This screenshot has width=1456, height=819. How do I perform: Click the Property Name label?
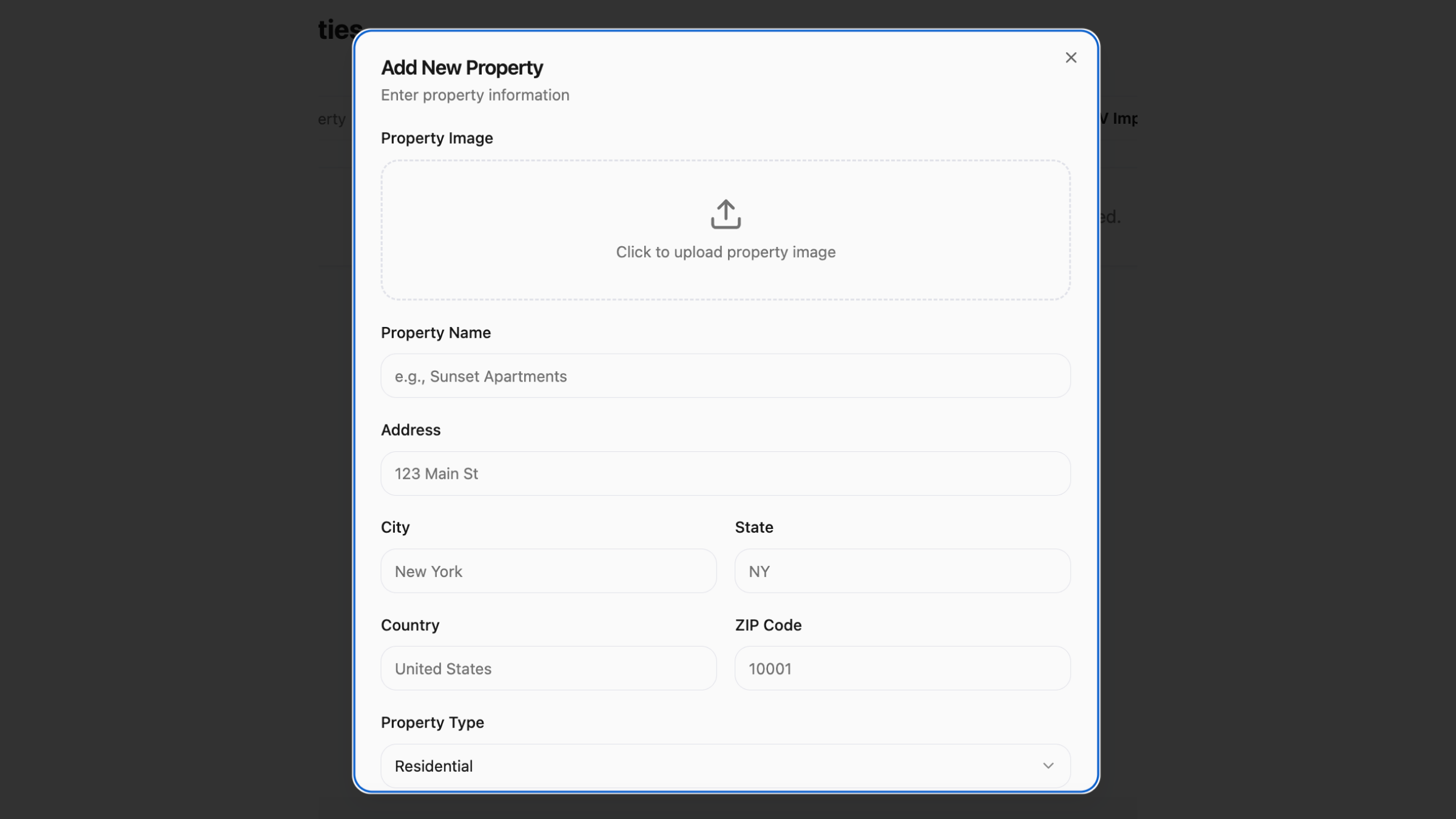(x=436, y=332)
